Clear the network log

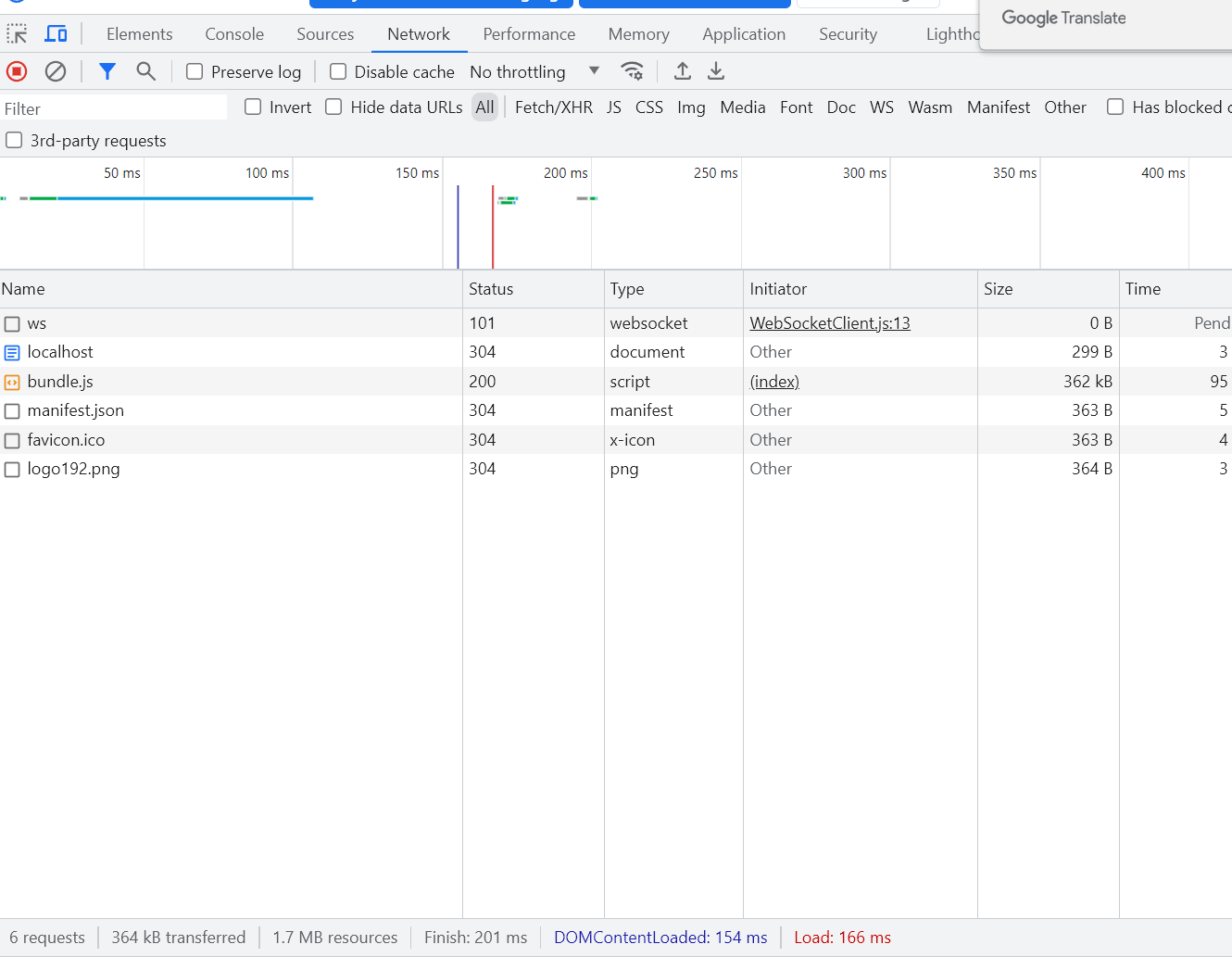tap(56, 71)
